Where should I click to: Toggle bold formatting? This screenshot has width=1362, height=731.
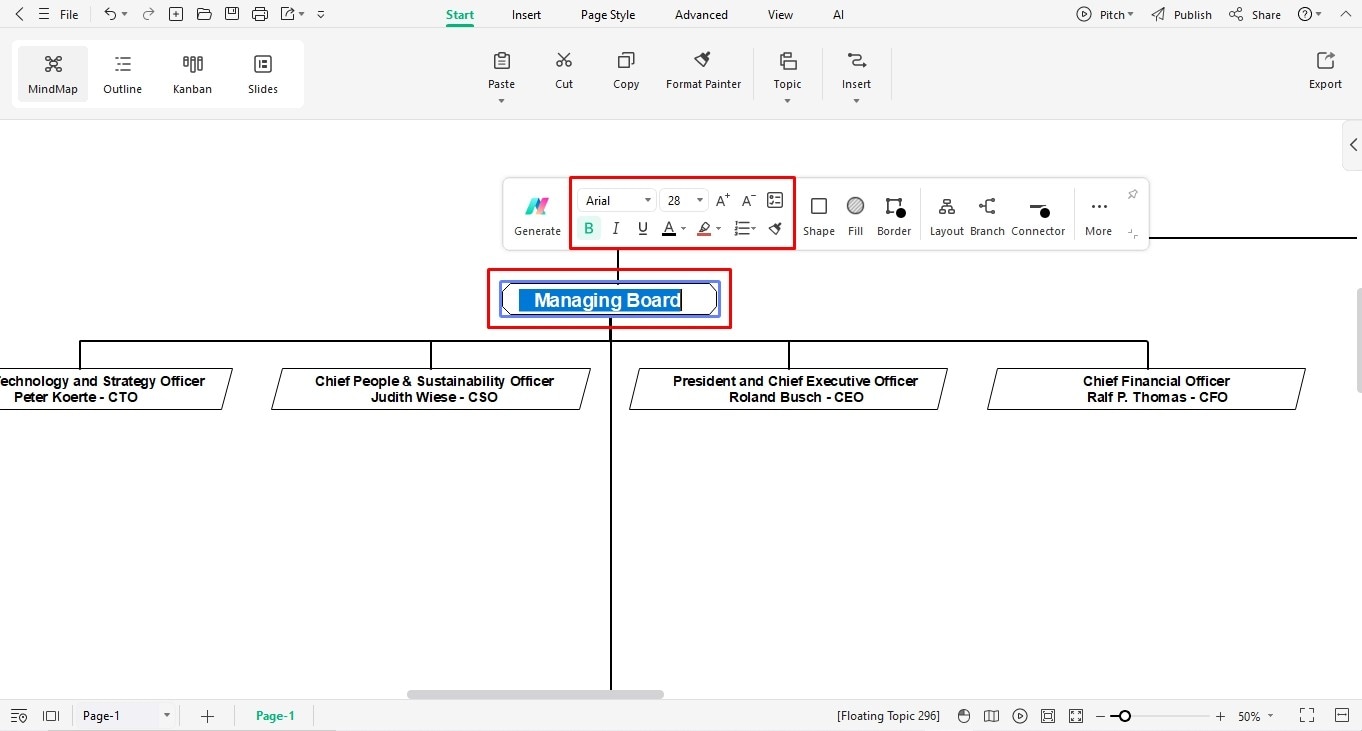[x=589, y=228]
